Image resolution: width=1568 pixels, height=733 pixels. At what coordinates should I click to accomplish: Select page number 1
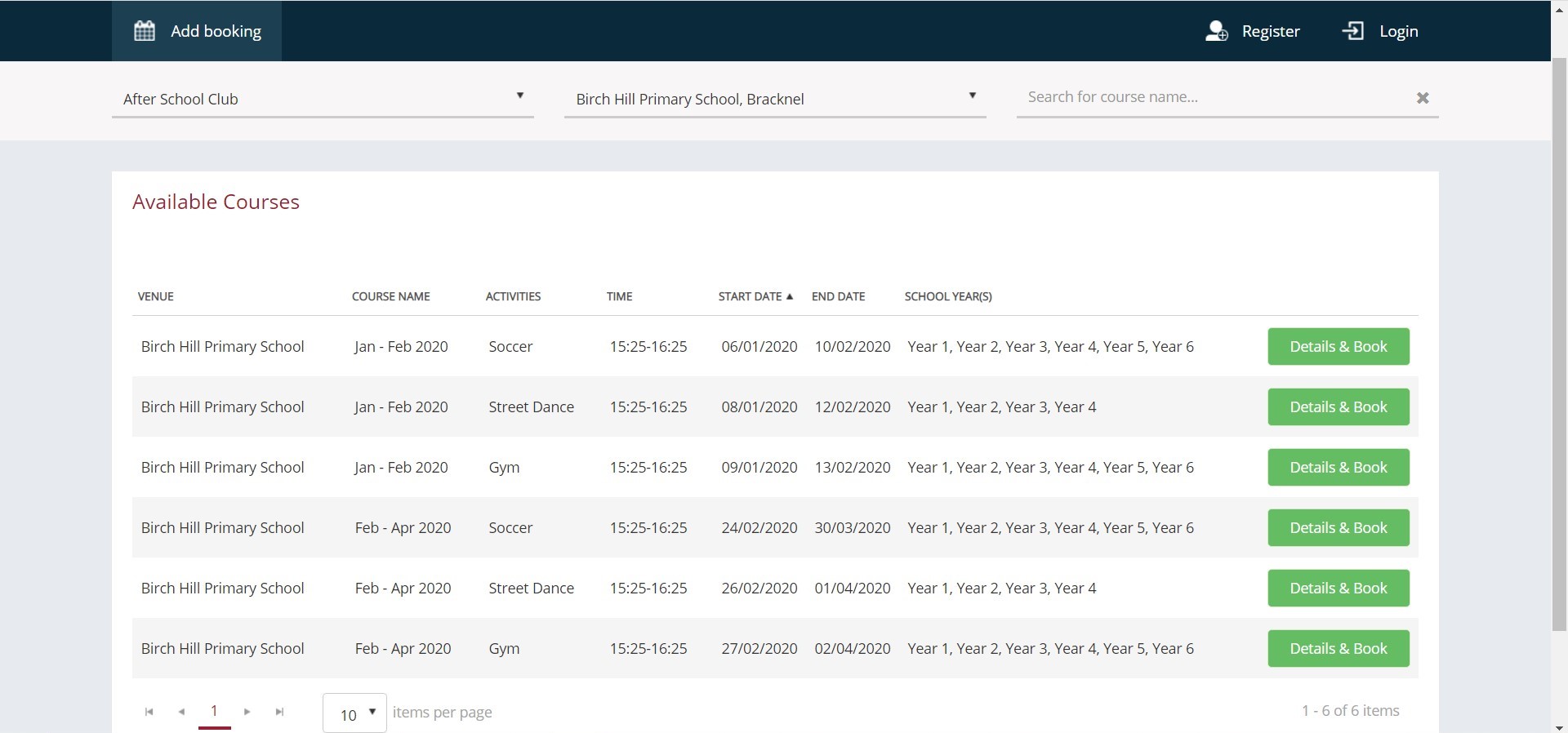point(214,711)
